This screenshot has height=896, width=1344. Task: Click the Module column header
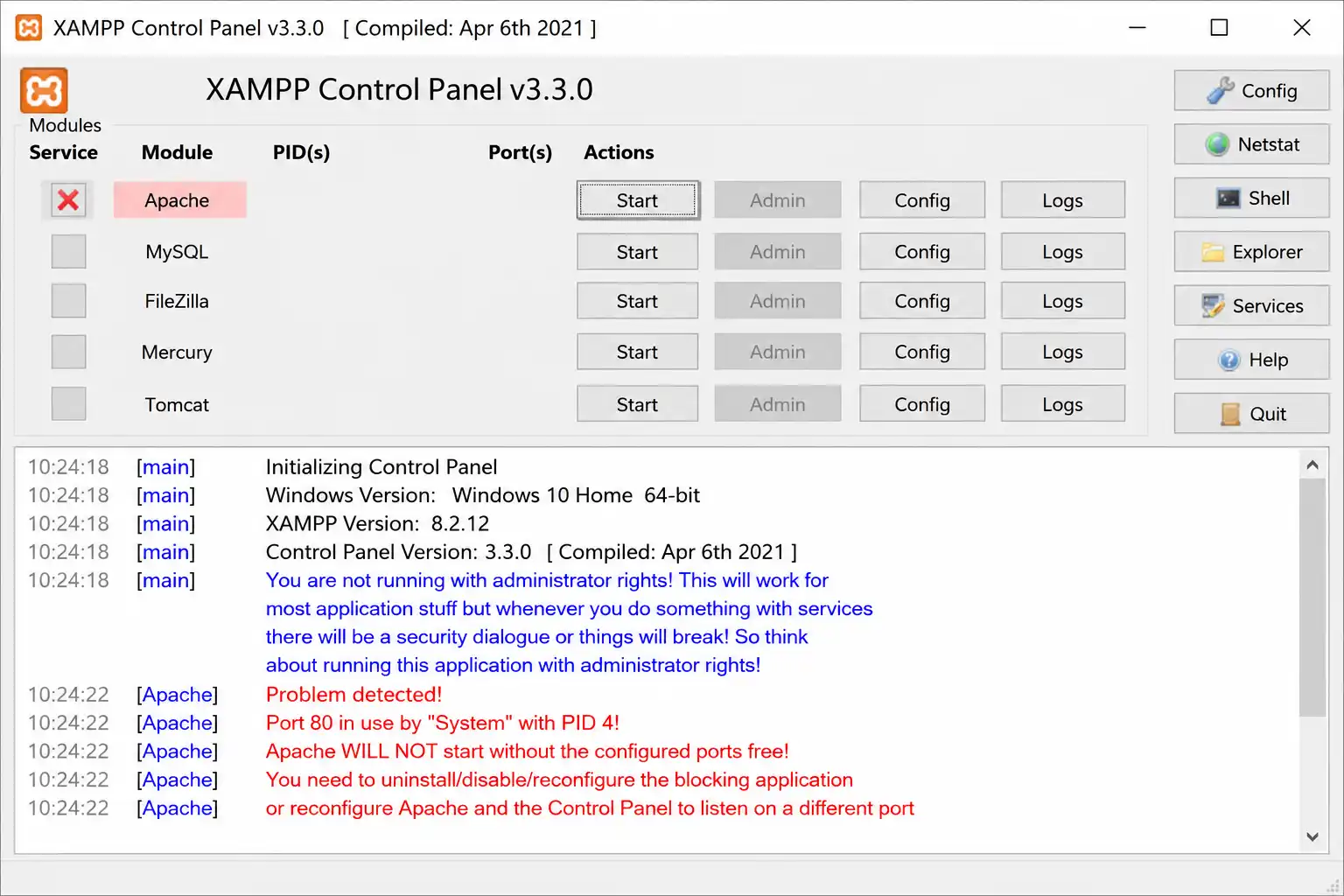177,152
